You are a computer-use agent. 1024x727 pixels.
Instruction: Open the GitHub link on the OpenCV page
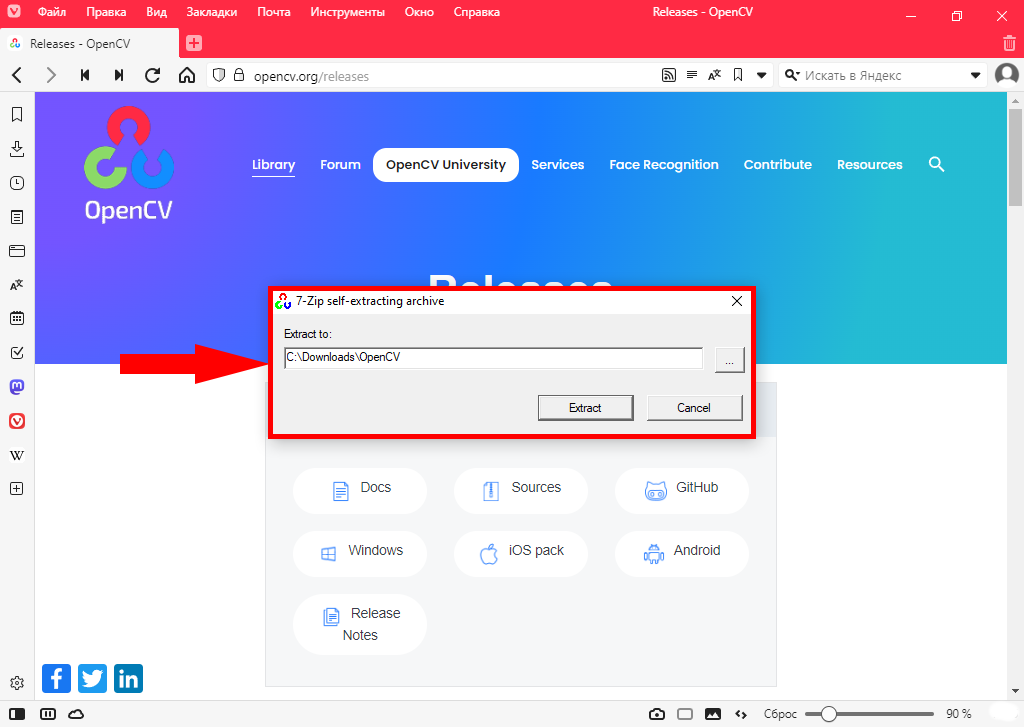(x=681, y=490)
